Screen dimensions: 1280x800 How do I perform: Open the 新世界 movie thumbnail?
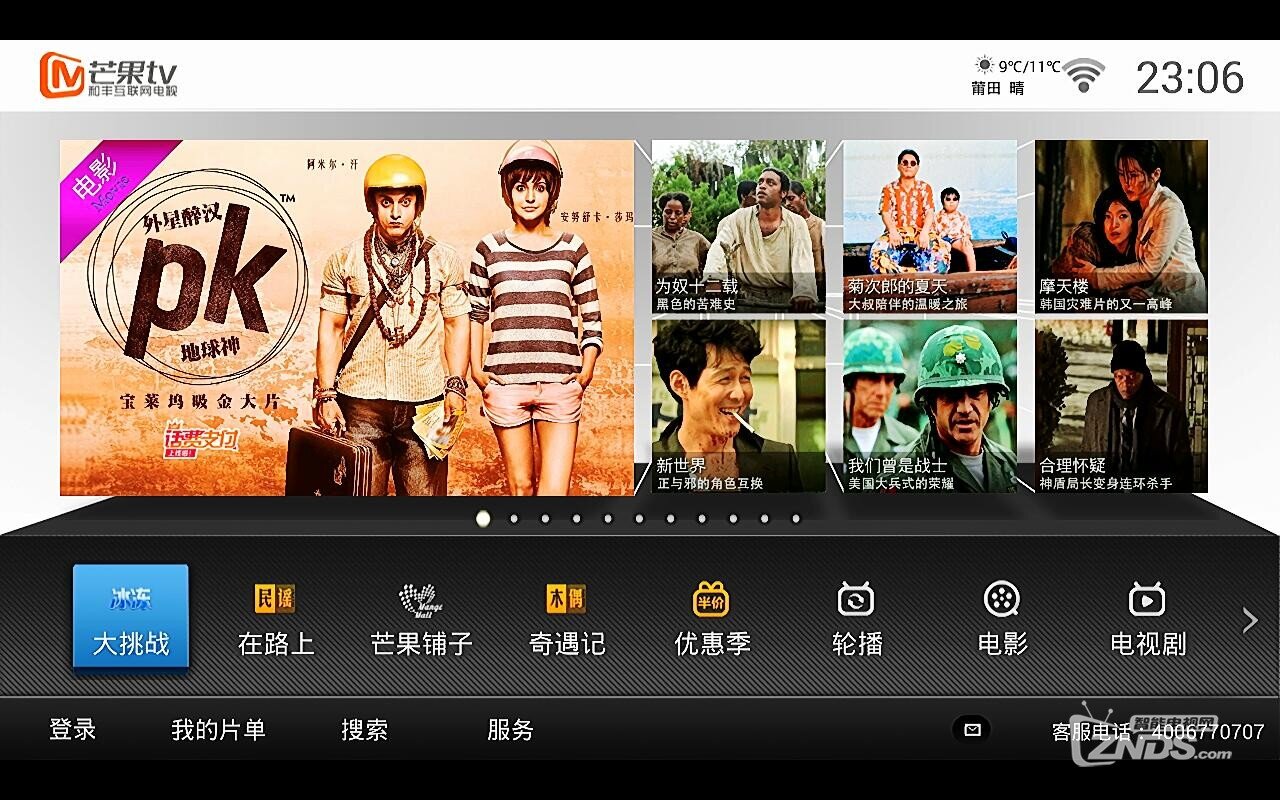[739, 406]
